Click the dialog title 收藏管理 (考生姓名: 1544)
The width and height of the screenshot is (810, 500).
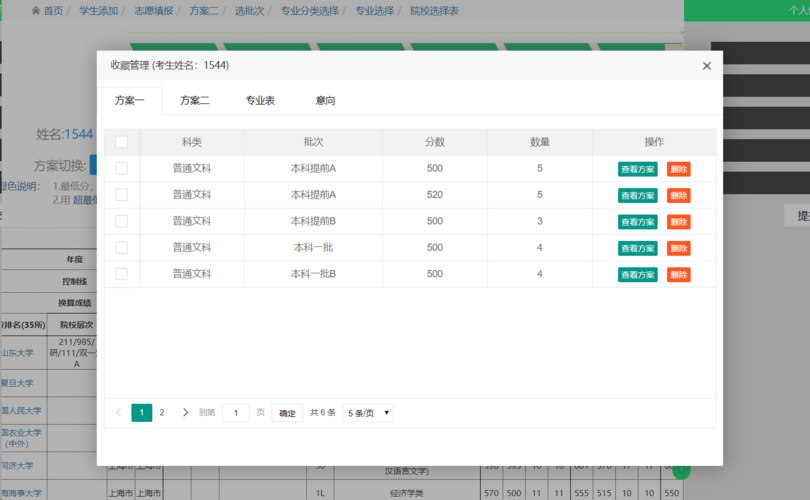pos(169,65)
